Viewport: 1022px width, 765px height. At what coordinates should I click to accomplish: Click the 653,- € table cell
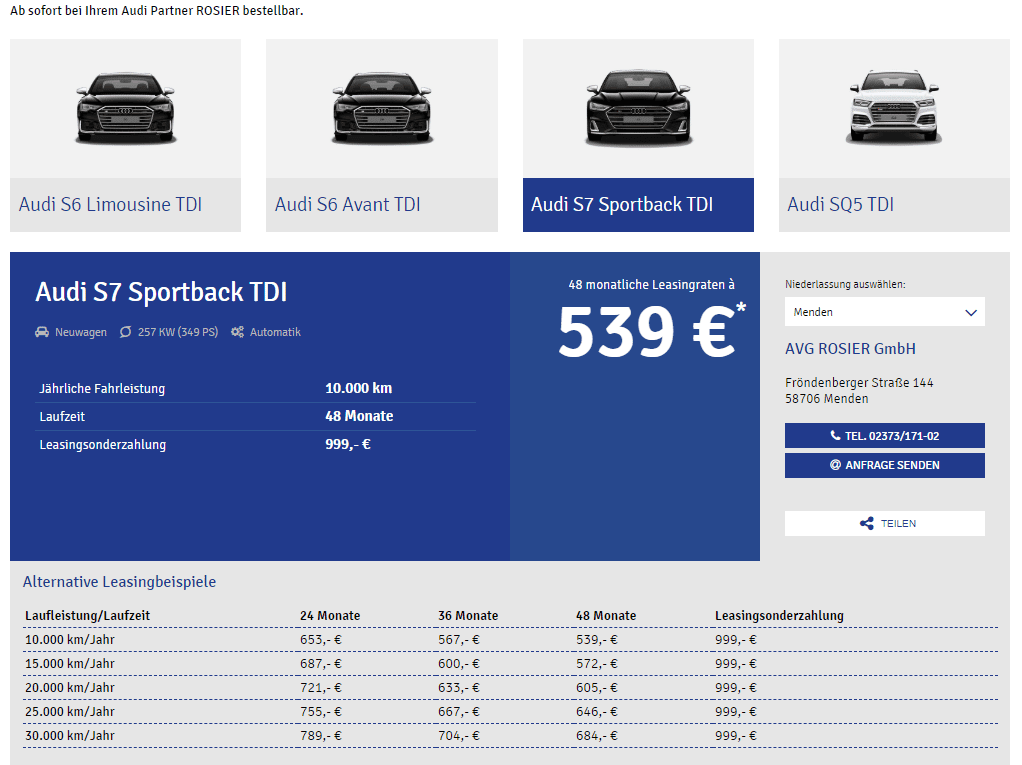coord(321,640)
